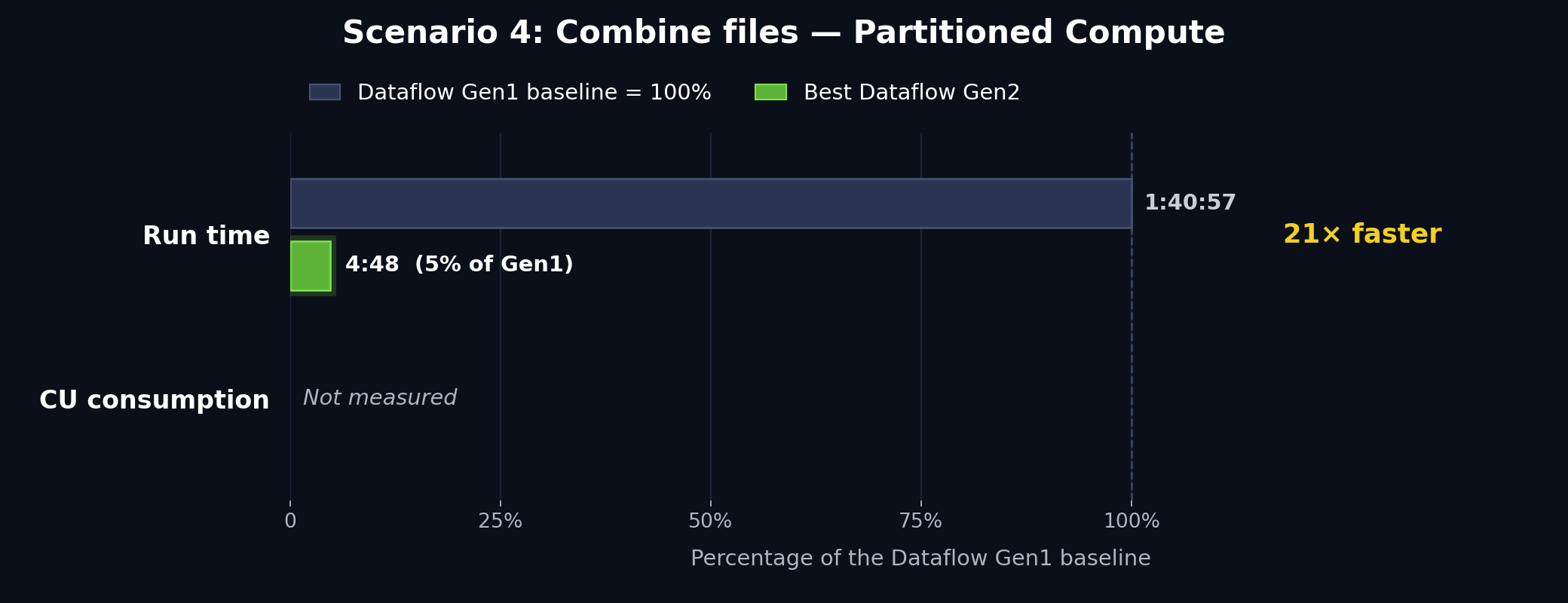Click the legend label "Best Dataflow Gen2"
The width and height of the screenshot is (1568, 603).
(x=912, y=93)
